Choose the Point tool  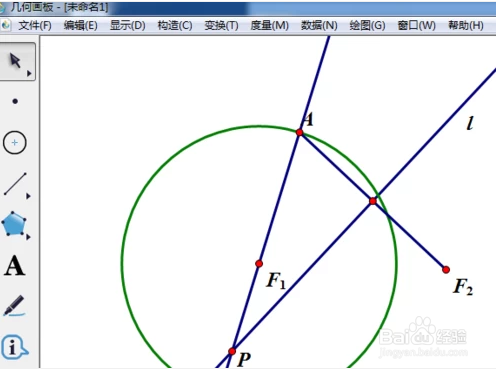[x=15, y=101]
